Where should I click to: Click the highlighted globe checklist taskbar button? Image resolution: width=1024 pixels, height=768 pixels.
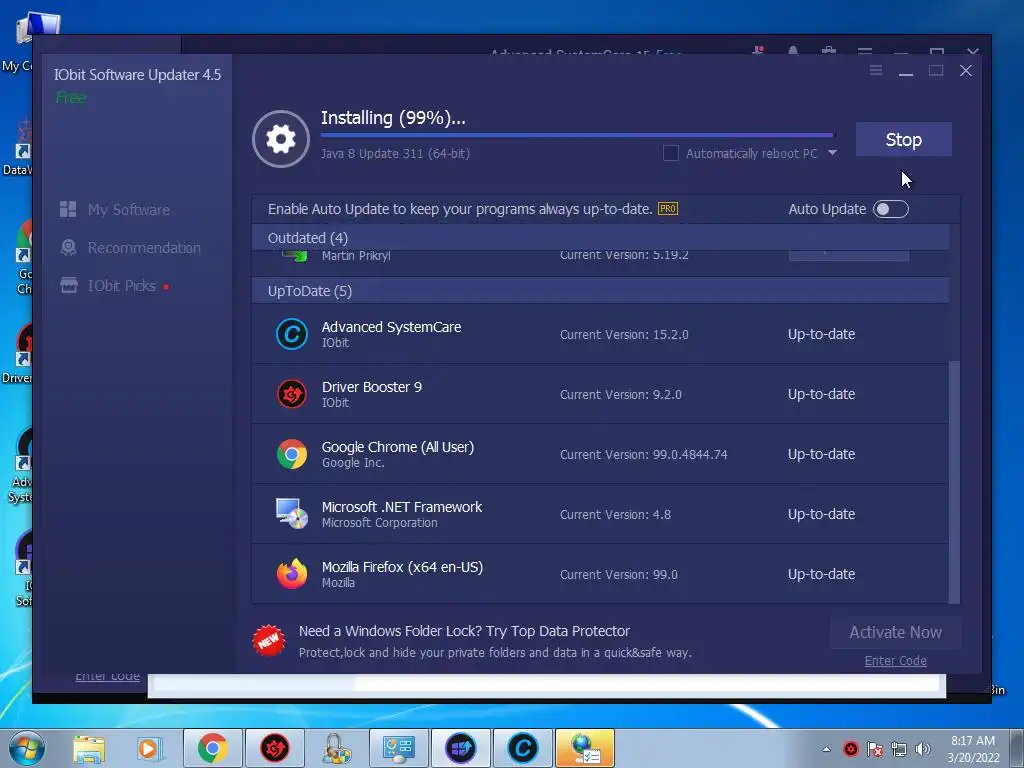tap(584, 748)
